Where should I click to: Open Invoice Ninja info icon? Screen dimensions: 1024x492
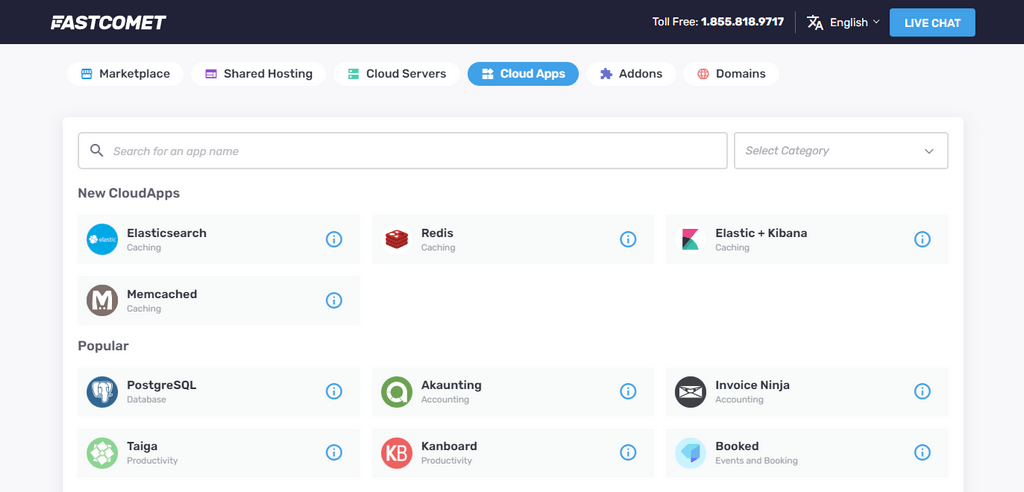[922, 391]
